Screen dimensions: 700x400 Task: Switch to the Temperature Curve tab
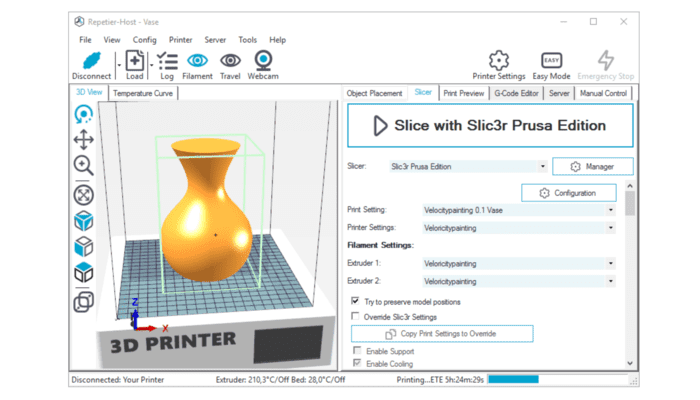point(143,93)
